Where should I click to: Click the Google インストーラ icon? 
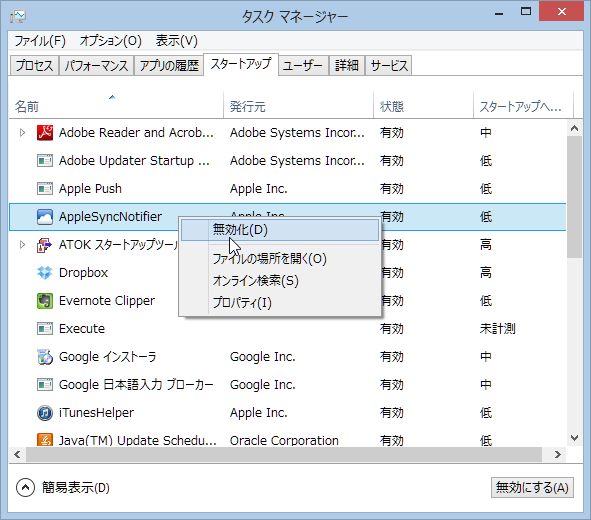pyautogui.click(x=45, y=357)
